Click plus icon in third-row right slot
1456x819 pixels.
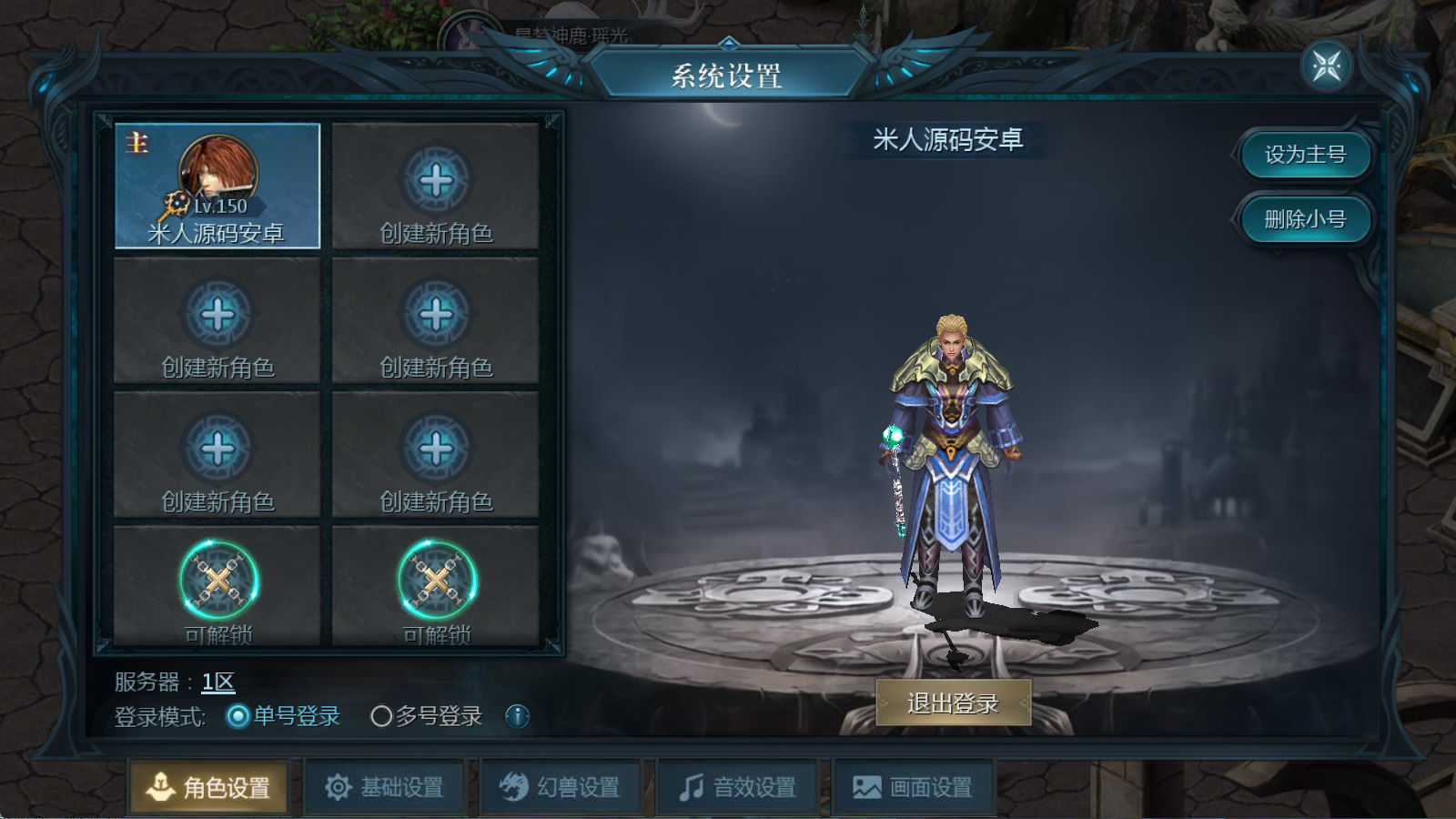[436, 449]
